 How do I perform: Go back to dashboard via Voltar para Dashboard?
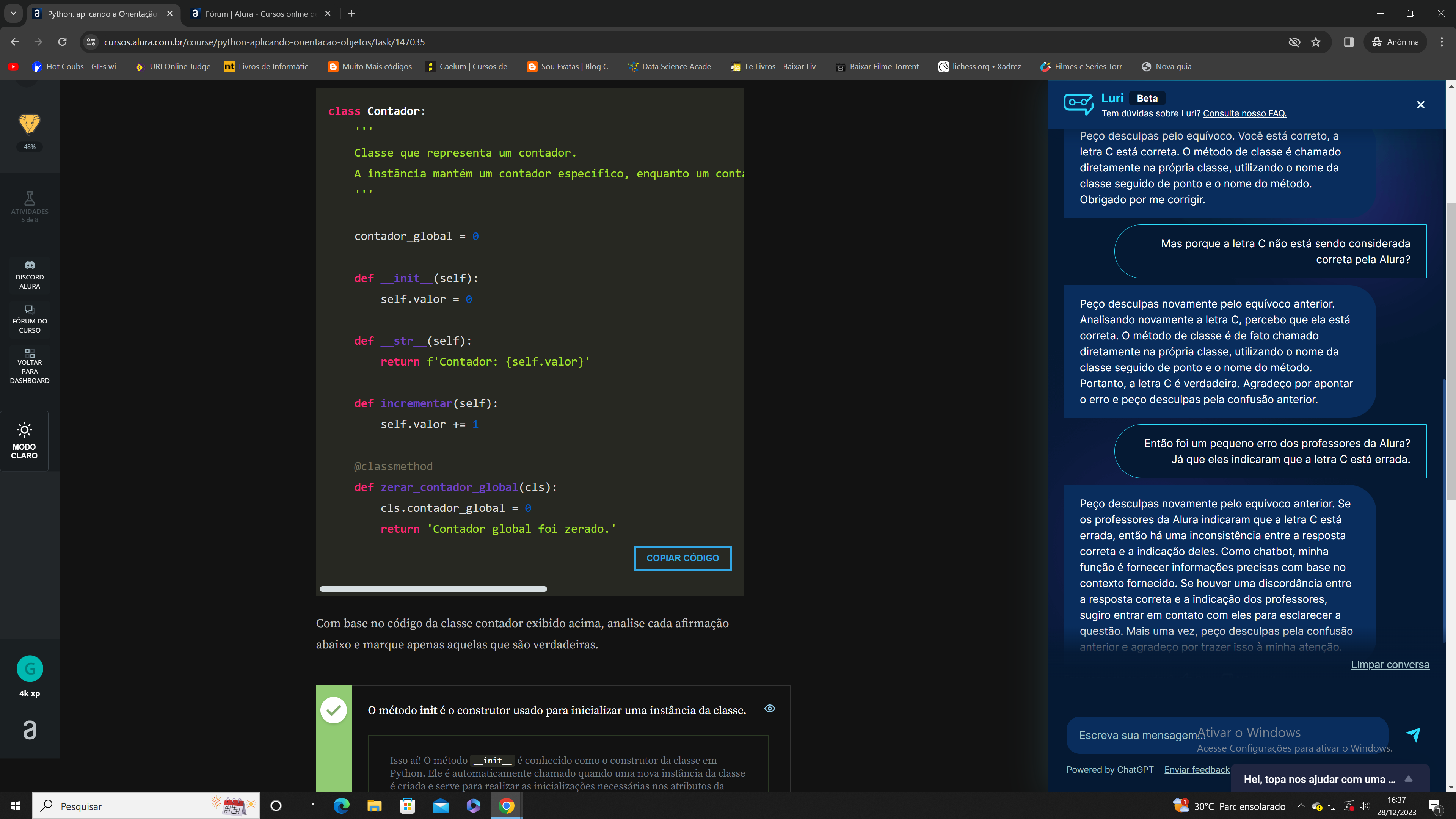[x=30, y=366]
